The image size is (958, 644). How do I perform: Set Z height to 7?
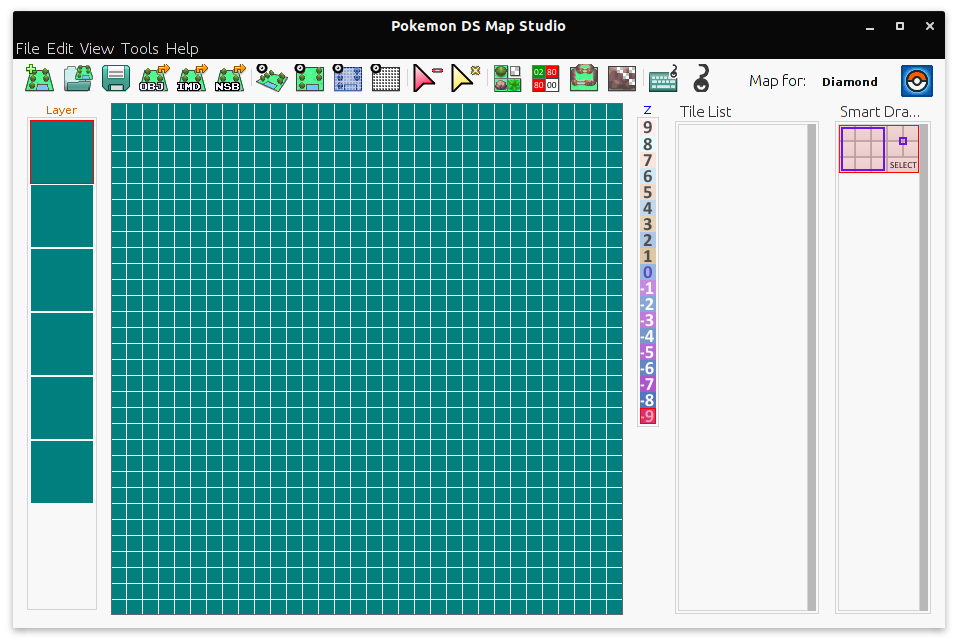pos(648,159)
